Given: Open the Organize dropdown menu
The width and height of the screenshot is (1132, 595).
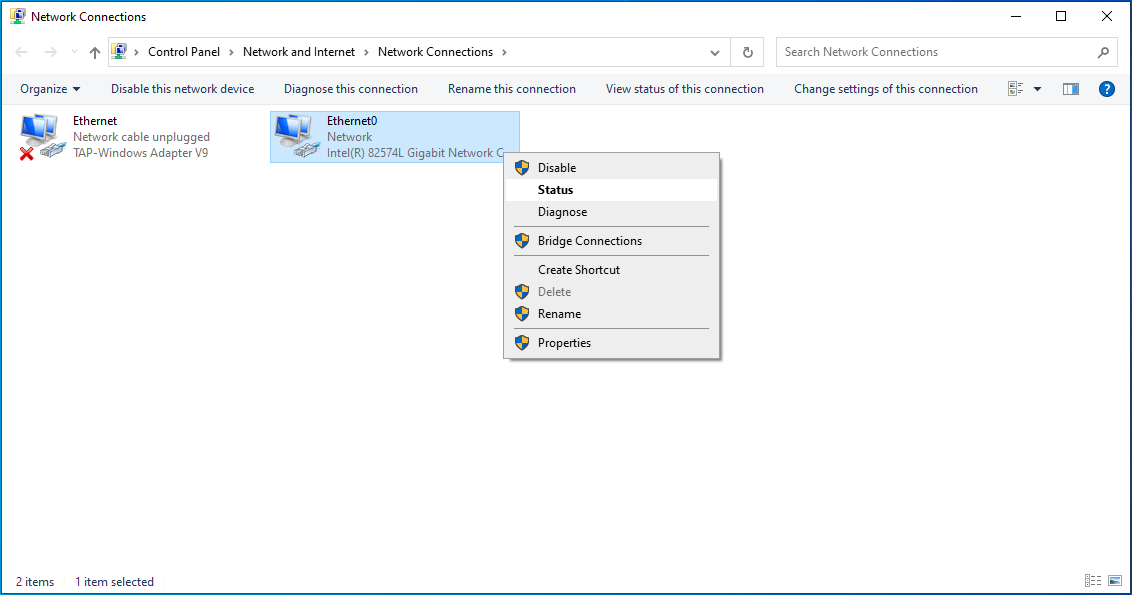Looking at the screenshot, I should coord(50,89).
